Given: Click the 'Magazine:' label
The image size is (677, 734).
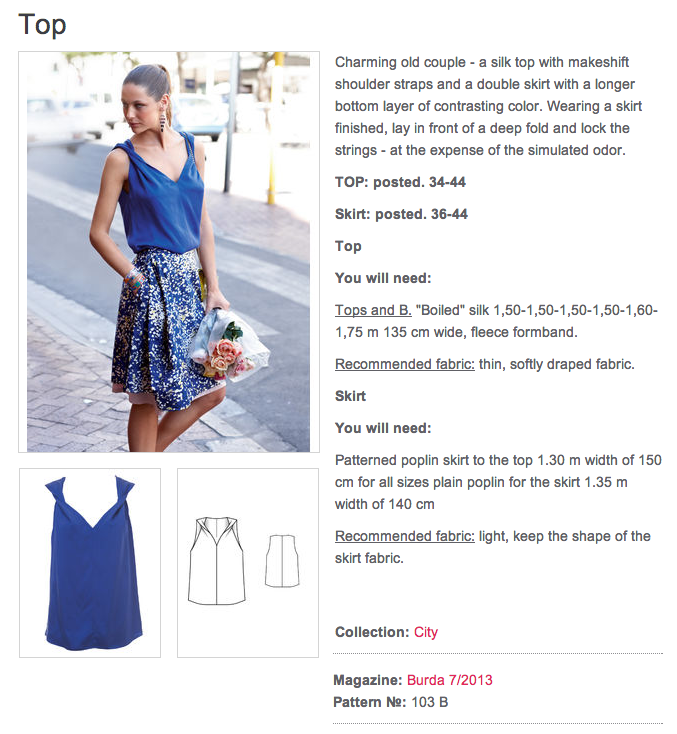Looking at the screenshot, I should [368, 680].
